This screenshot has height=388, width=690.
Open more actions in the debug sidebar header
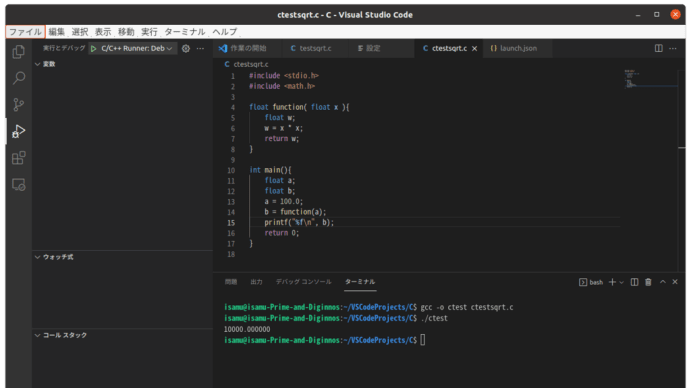(x=200, y=48)
